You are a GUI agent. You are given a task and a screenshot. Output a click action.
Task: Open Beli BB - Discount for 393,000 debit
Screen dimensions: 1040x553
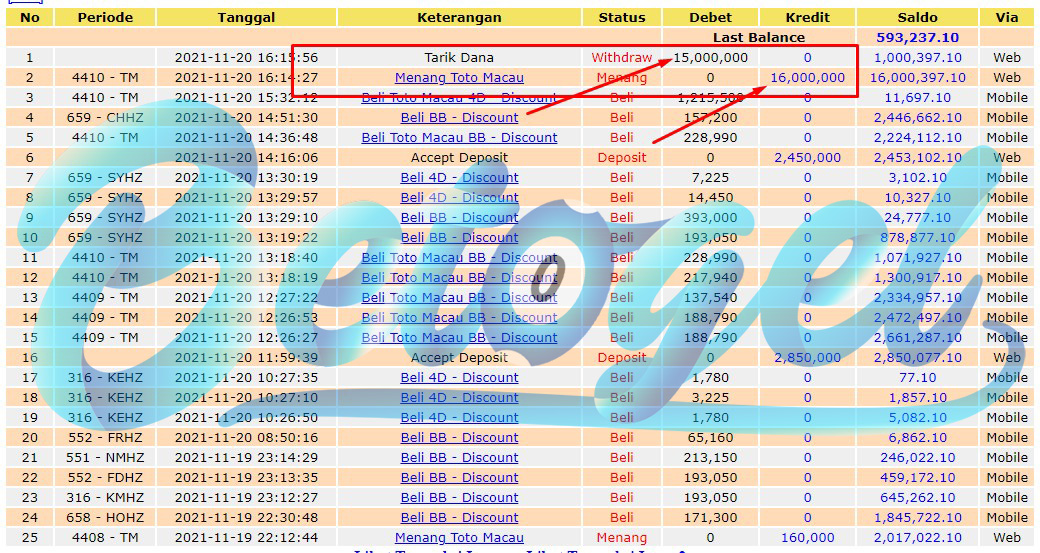point(459,217)
